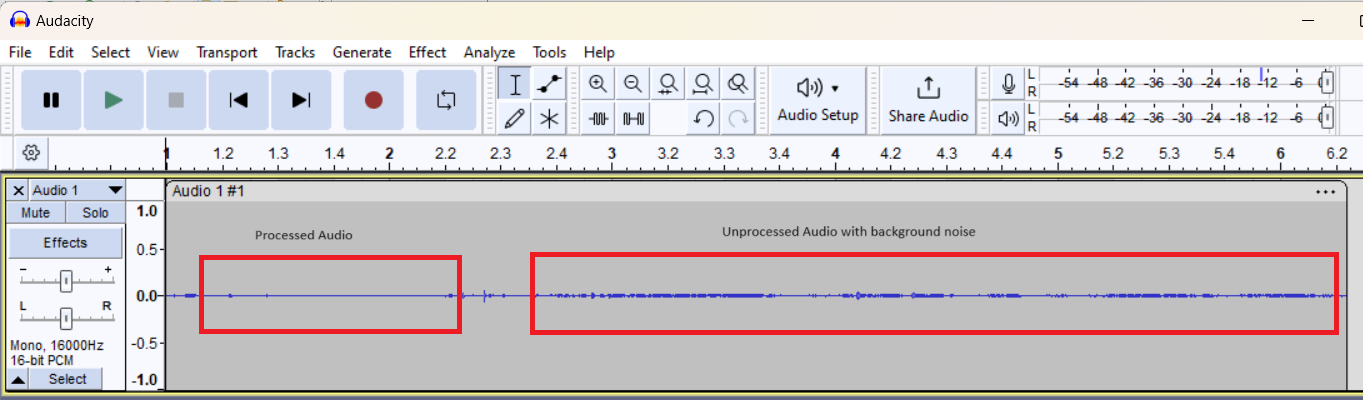
Task: Click the Zoom In magnifier icon
Action: [598, 85]
